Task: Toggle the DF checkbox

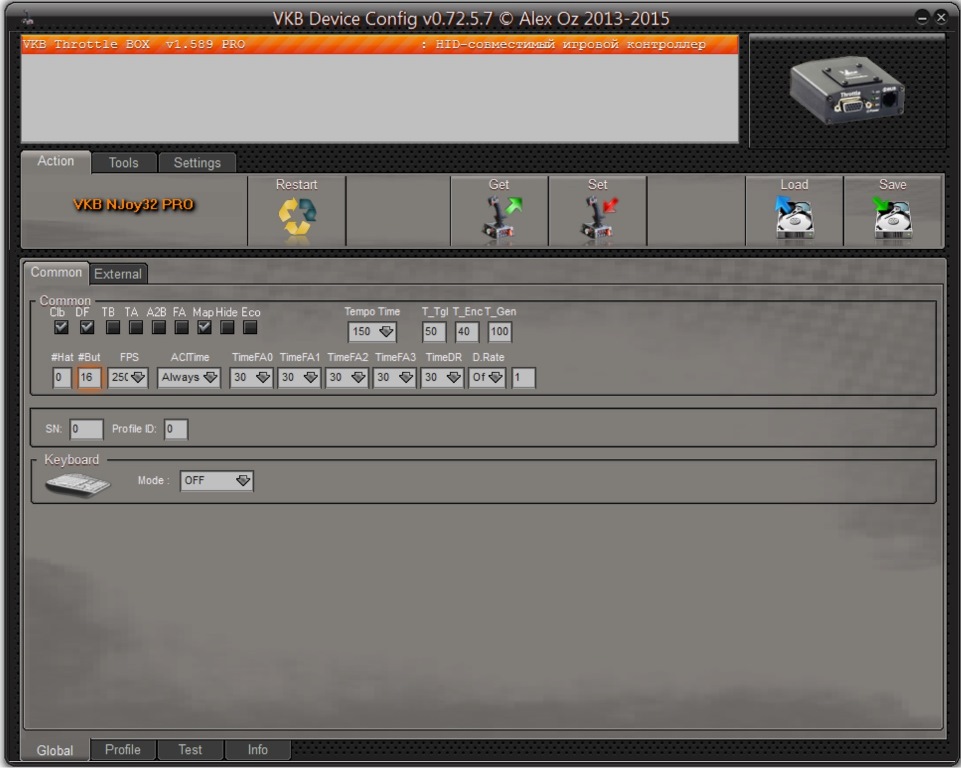Action: coord(87,327)
